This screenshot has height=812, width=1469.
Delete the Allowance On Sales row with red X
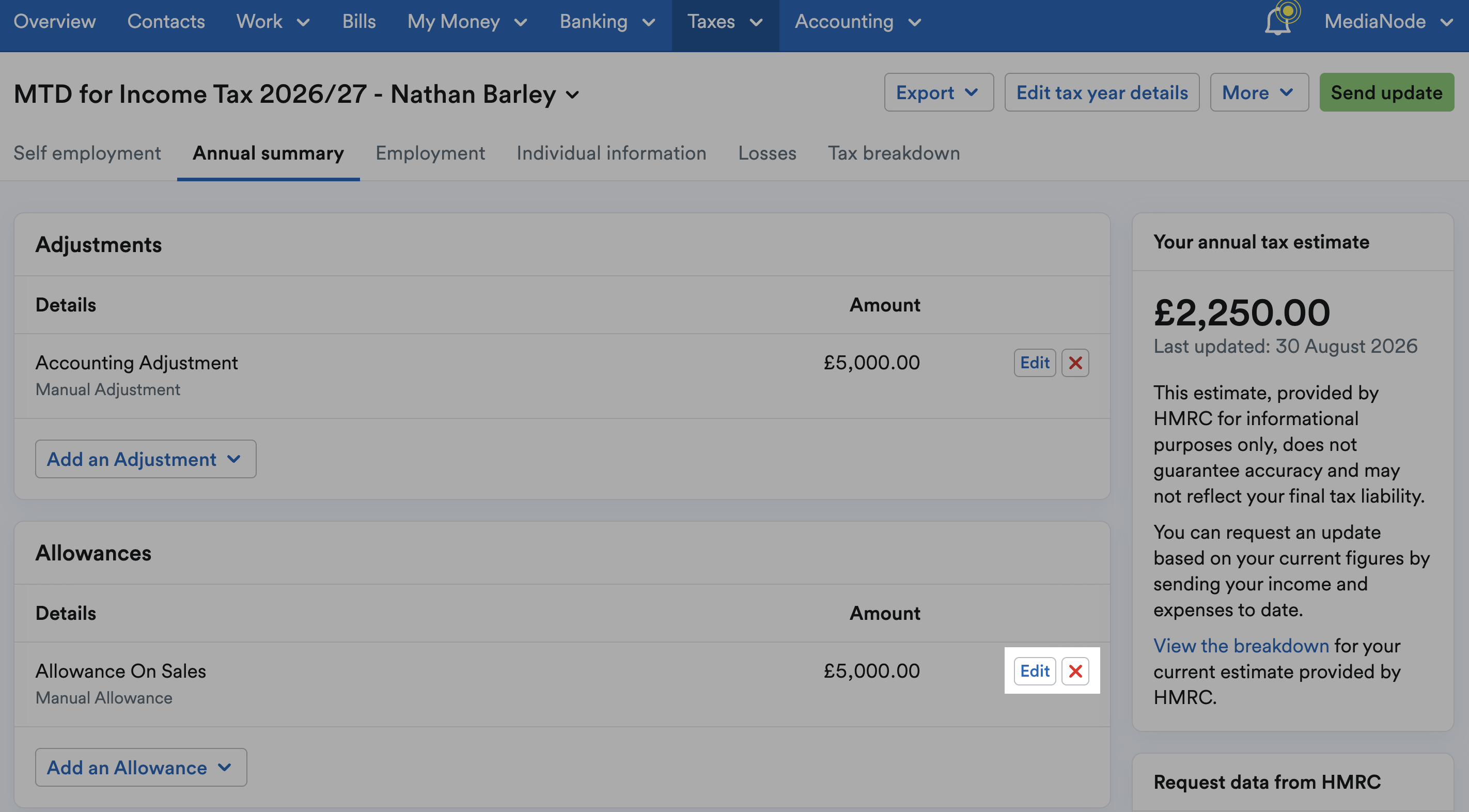[x=1075, y=671]
